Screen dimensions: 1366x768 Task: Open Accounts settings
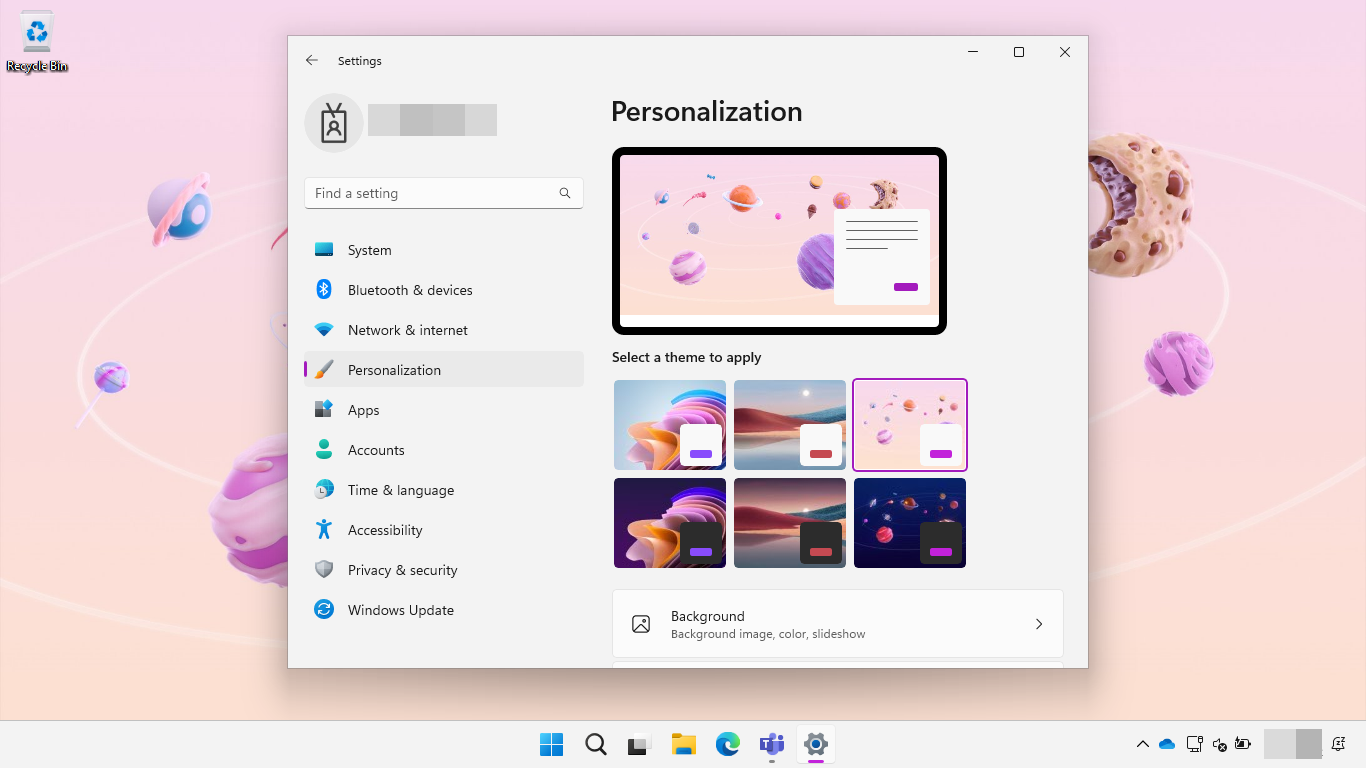(376, 449)
